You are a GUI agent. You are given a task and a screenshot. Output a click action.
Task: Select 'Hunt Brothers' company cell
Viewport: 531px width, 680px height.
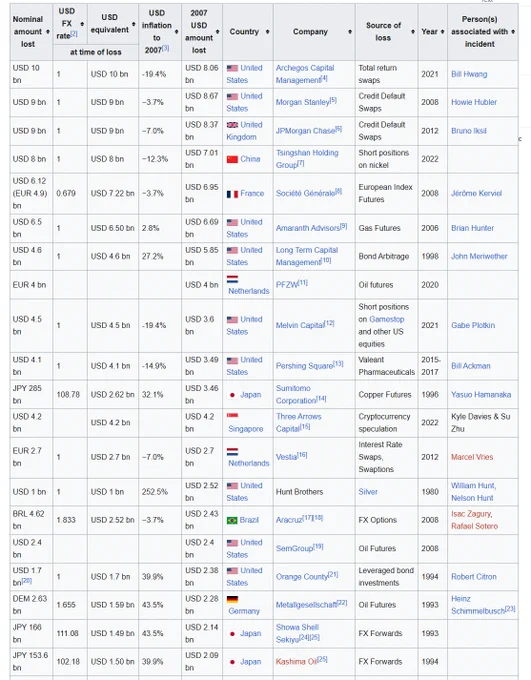[x=314, y=492]
